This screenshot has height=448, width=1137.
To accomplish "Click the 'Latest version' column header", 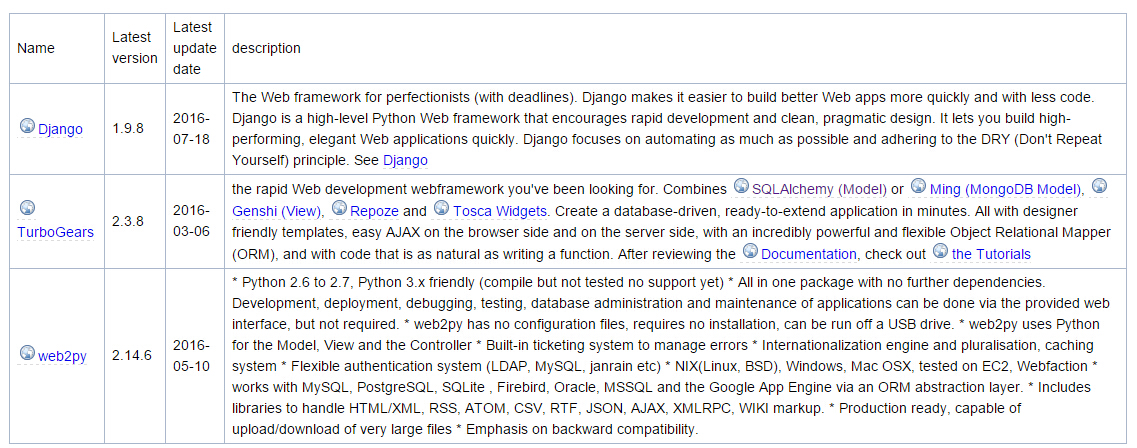I will click(136, 49).
